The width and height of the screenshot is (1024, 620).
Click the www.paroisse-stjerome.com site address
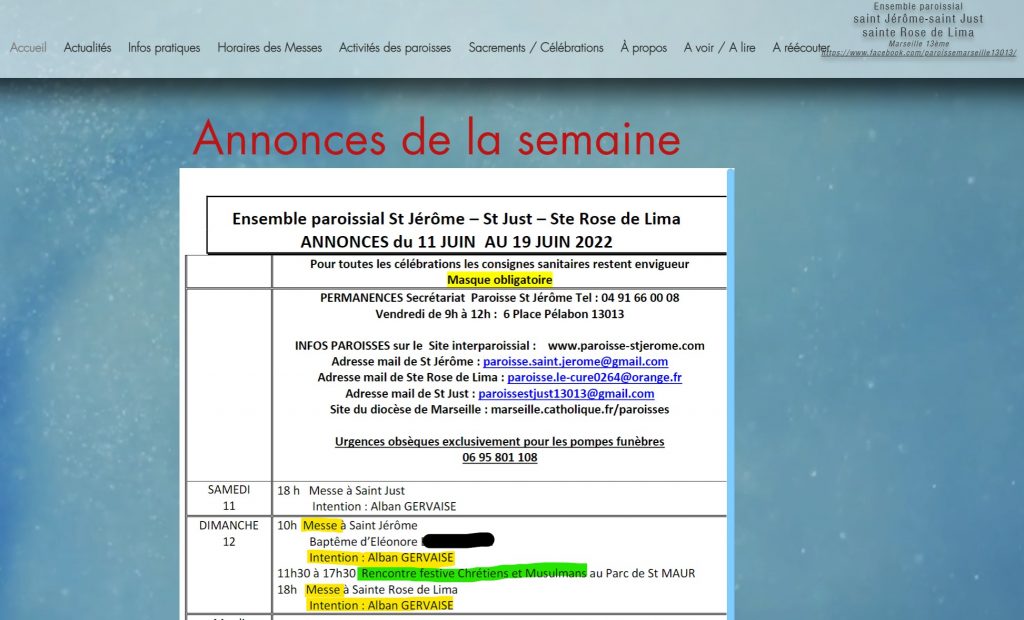coord(626,345)
